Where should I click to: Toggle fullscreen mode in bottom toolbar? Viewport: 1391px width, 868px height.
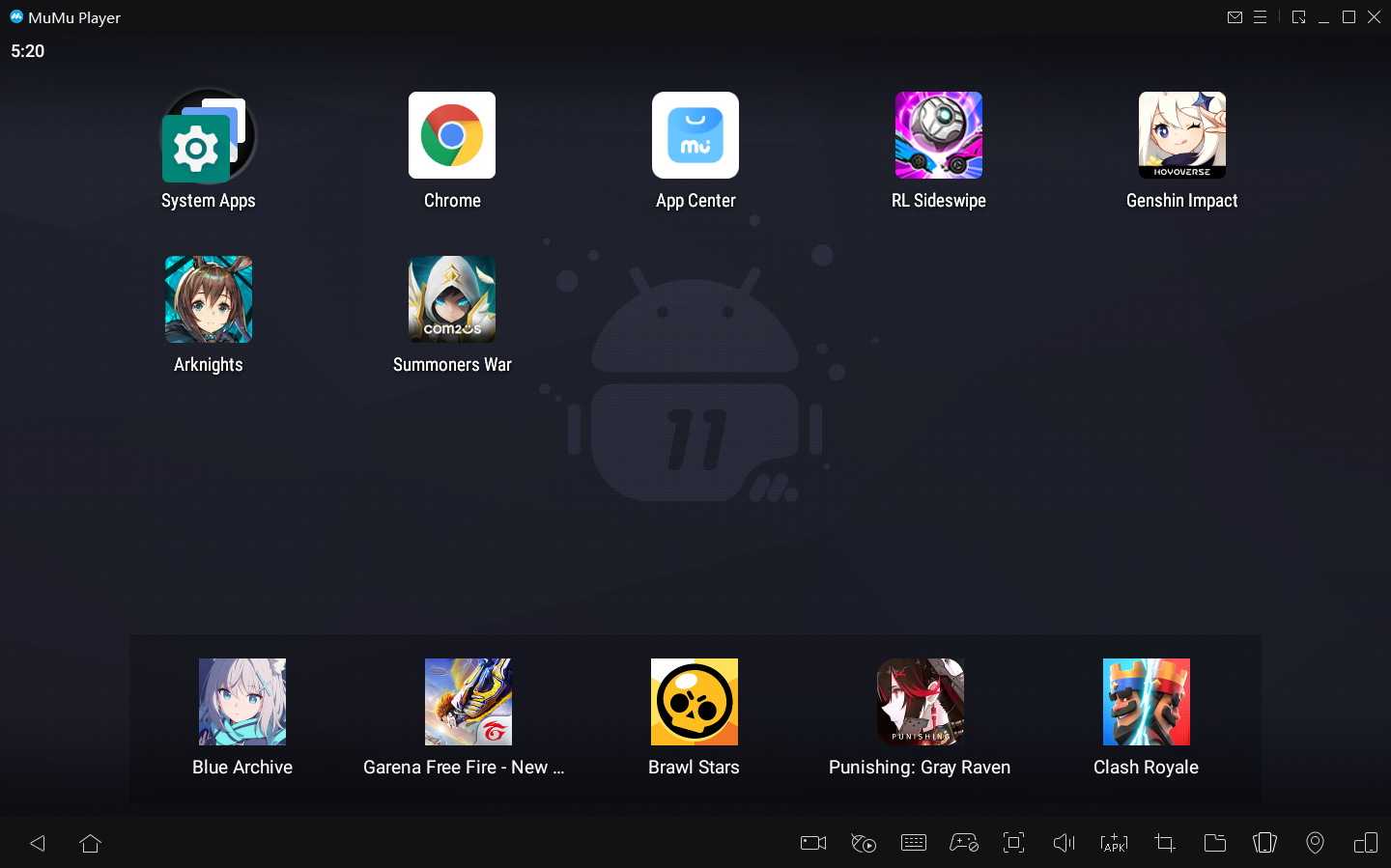click(1014, 843)
